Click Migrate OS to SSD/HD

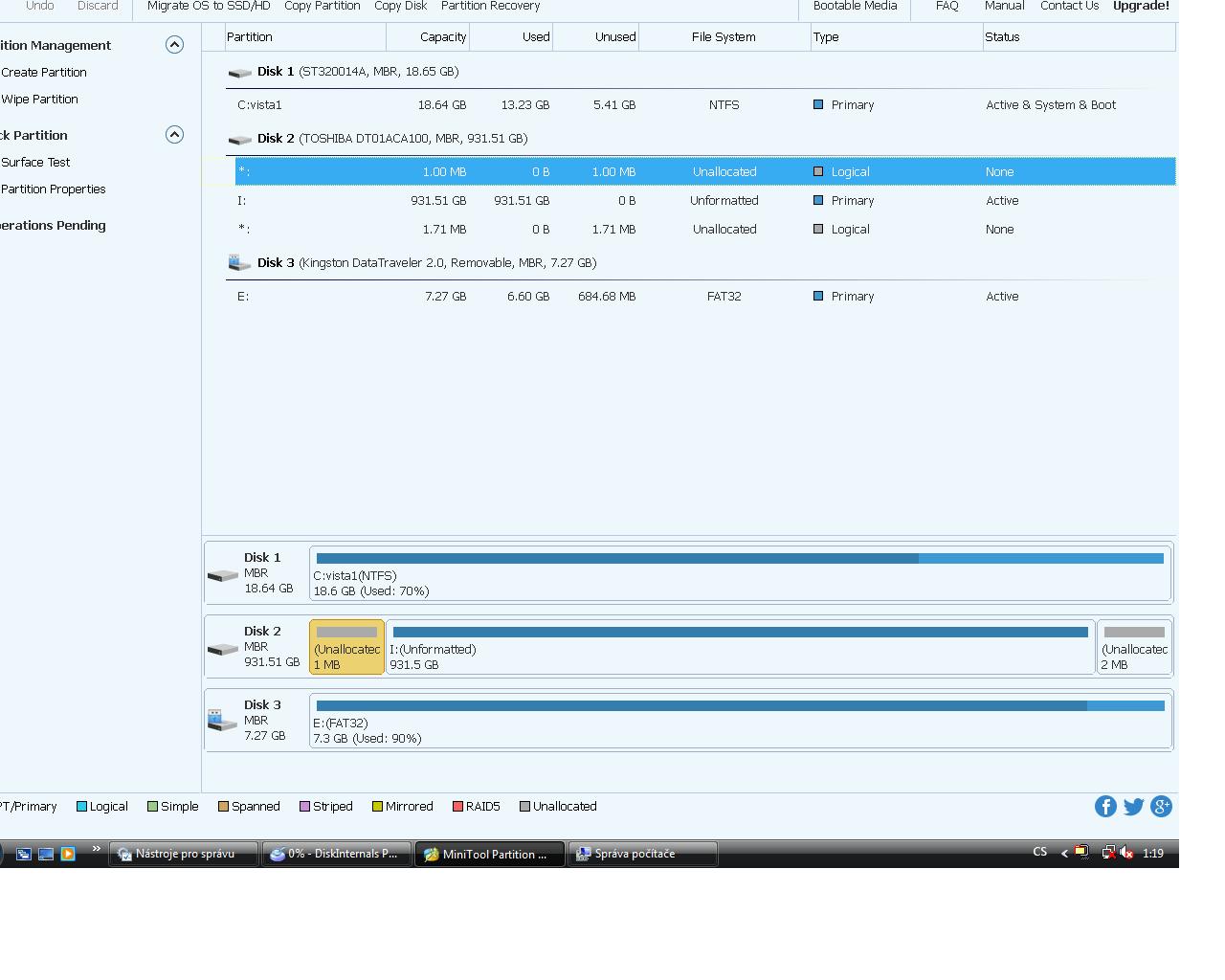(209, 6)
